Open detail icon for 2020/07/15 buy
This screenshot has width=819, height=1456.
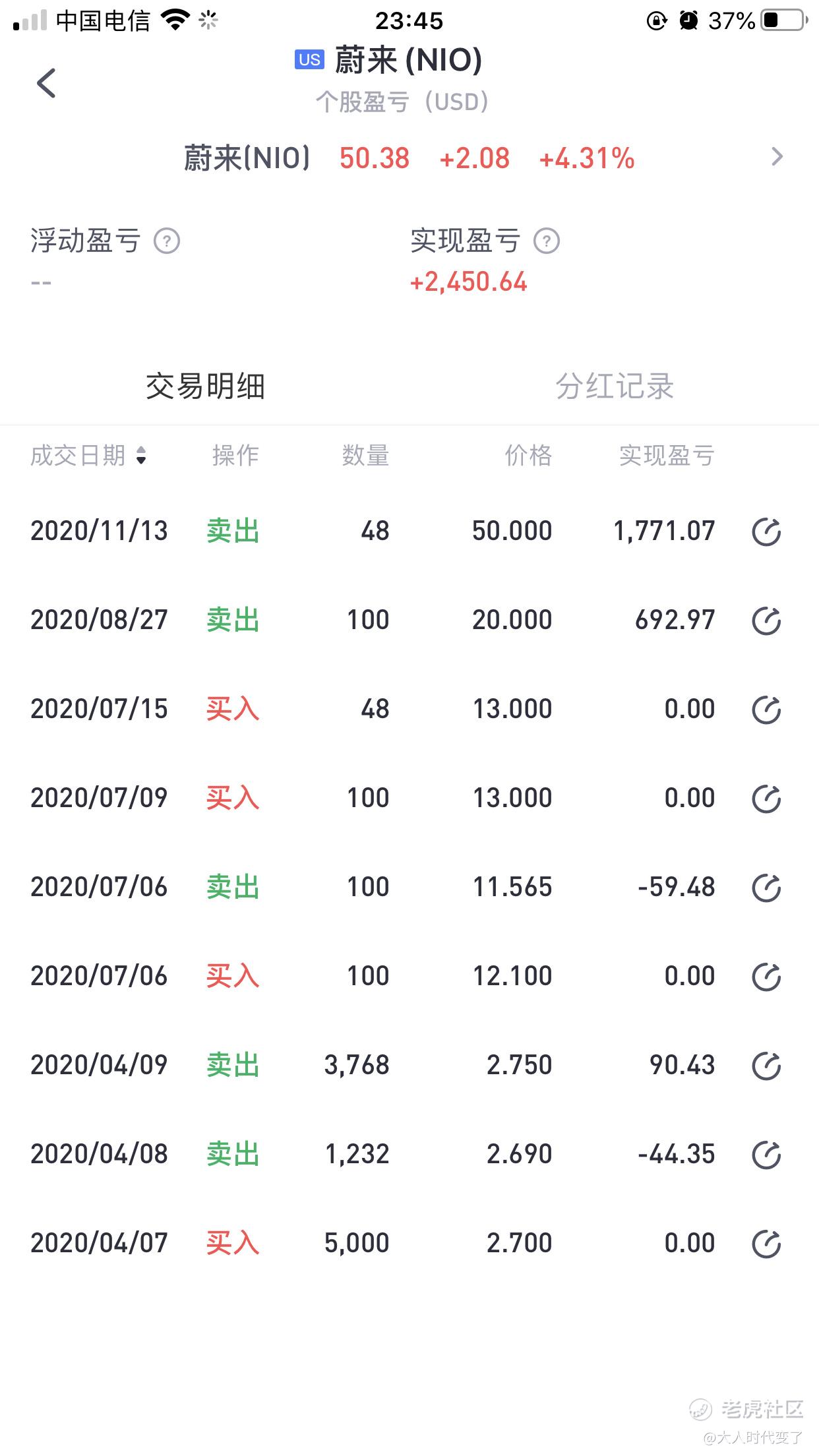766,710
